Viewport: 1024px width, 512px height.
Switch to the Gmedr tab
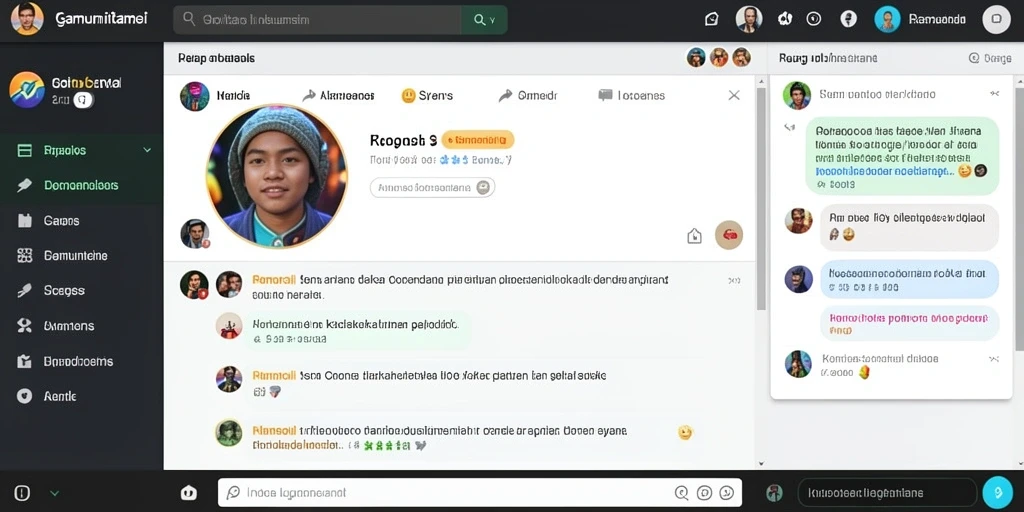pyautogui.click(x=528, y=96)
